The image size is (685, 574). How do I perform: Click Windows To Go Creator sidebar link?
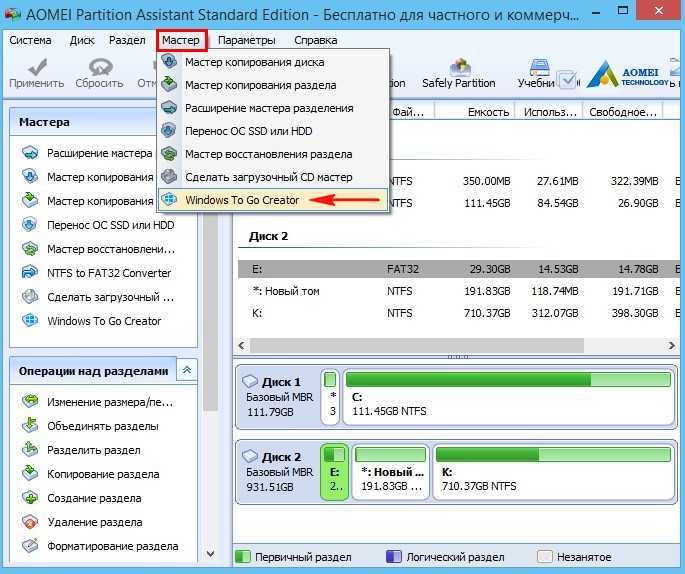point(104,321)
